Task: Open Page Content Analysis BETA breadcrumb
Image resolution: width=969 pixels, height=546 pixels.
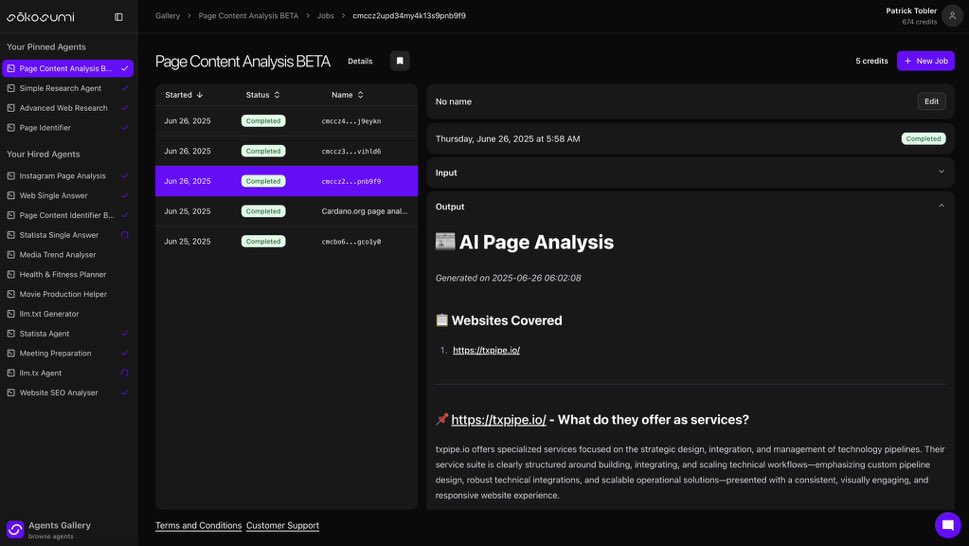Action: 248,16
